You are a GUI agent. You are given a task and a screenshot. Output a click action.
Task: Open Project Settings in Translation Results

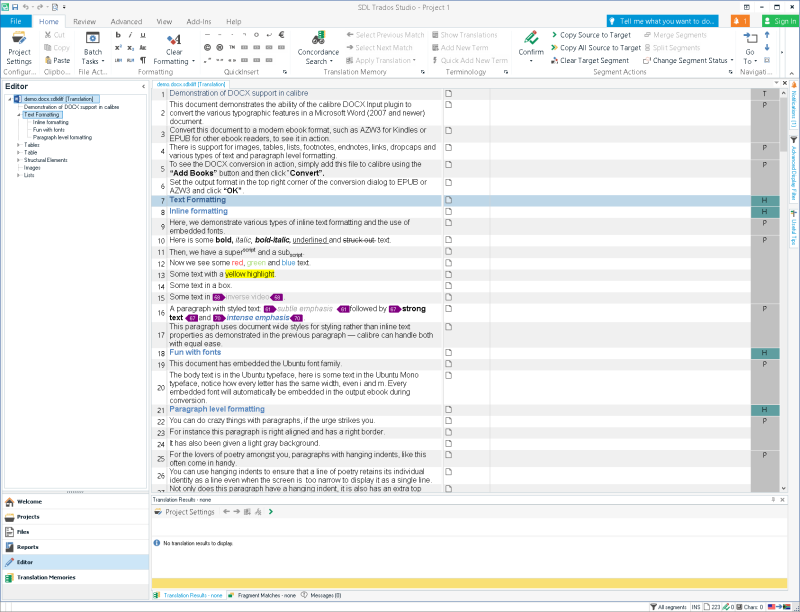point(185,512)
